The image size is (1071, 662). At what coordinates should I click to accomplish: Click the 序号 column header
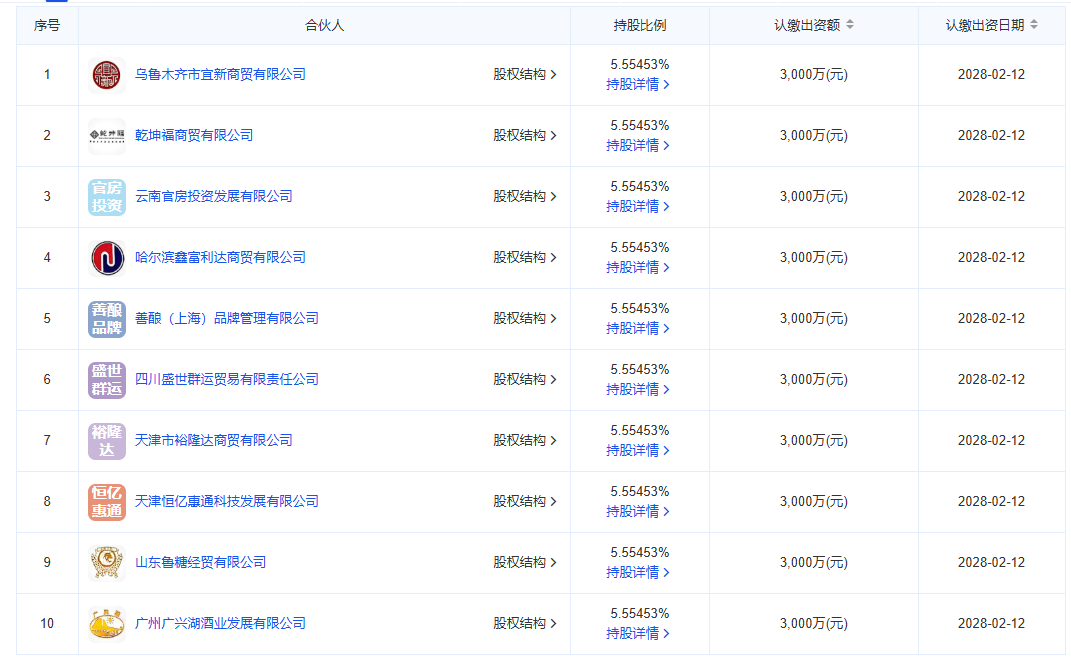[47, 25]
